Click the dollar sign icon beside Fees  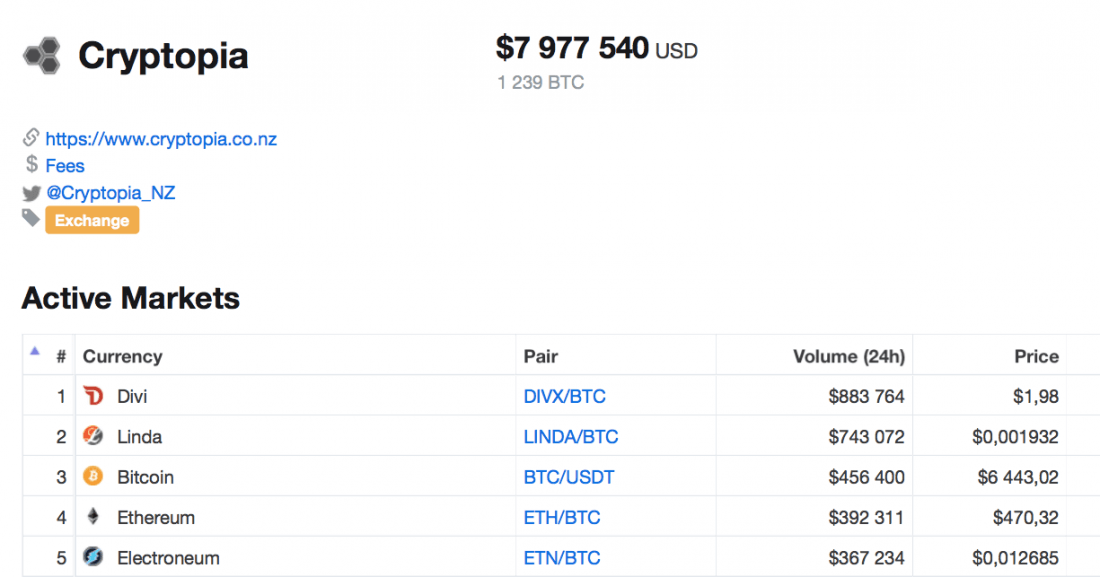pos(32,164)
